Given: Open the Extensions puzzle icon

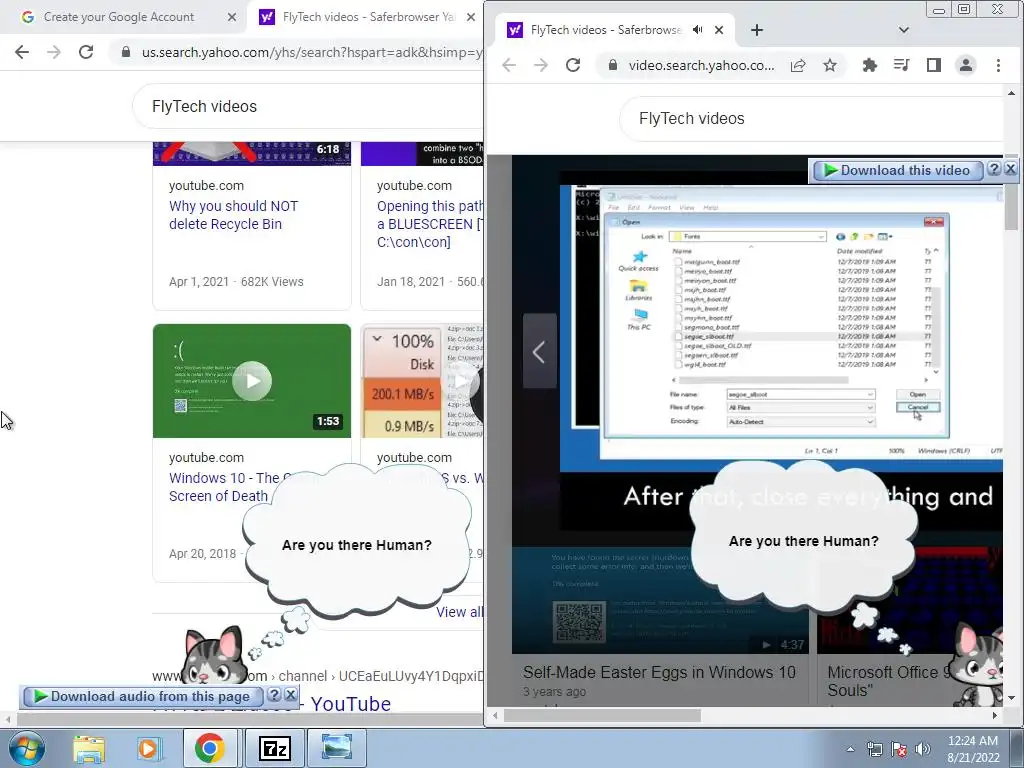Looking at the screenshot, I should coord(869,65).
